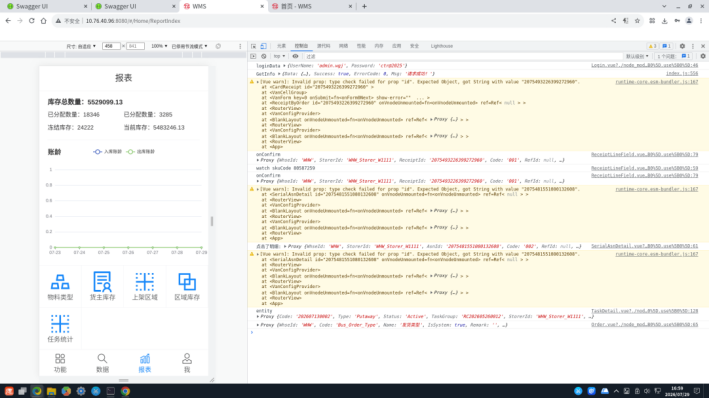Open the 100% zoom dropdown
Image resolution: width=709 pixels, height=399 pixels.
(159, 46)
